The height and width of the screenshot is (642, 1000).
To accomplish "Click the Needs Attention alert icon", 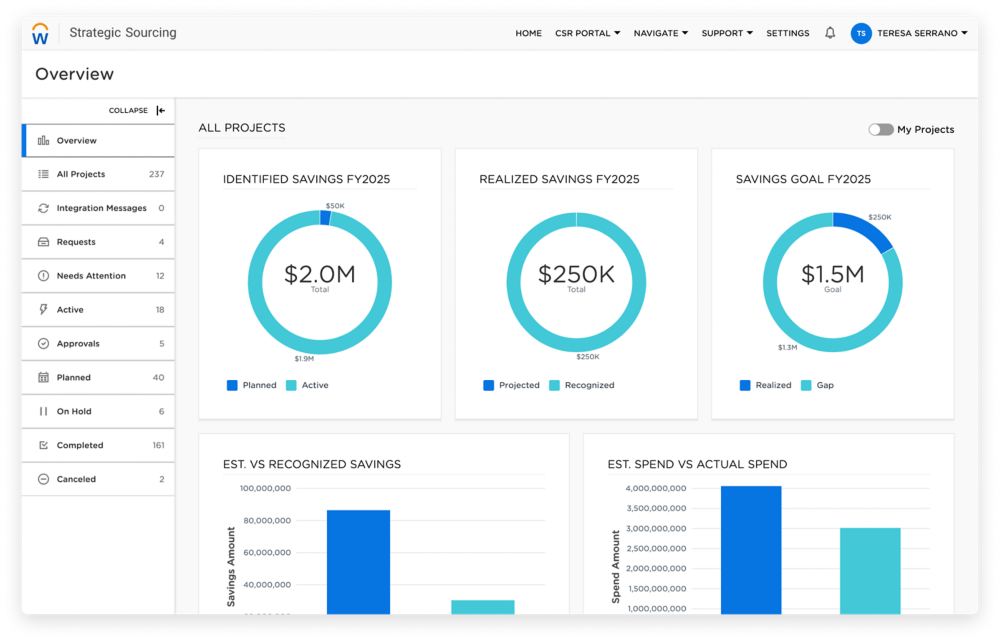I will (43, 276).
